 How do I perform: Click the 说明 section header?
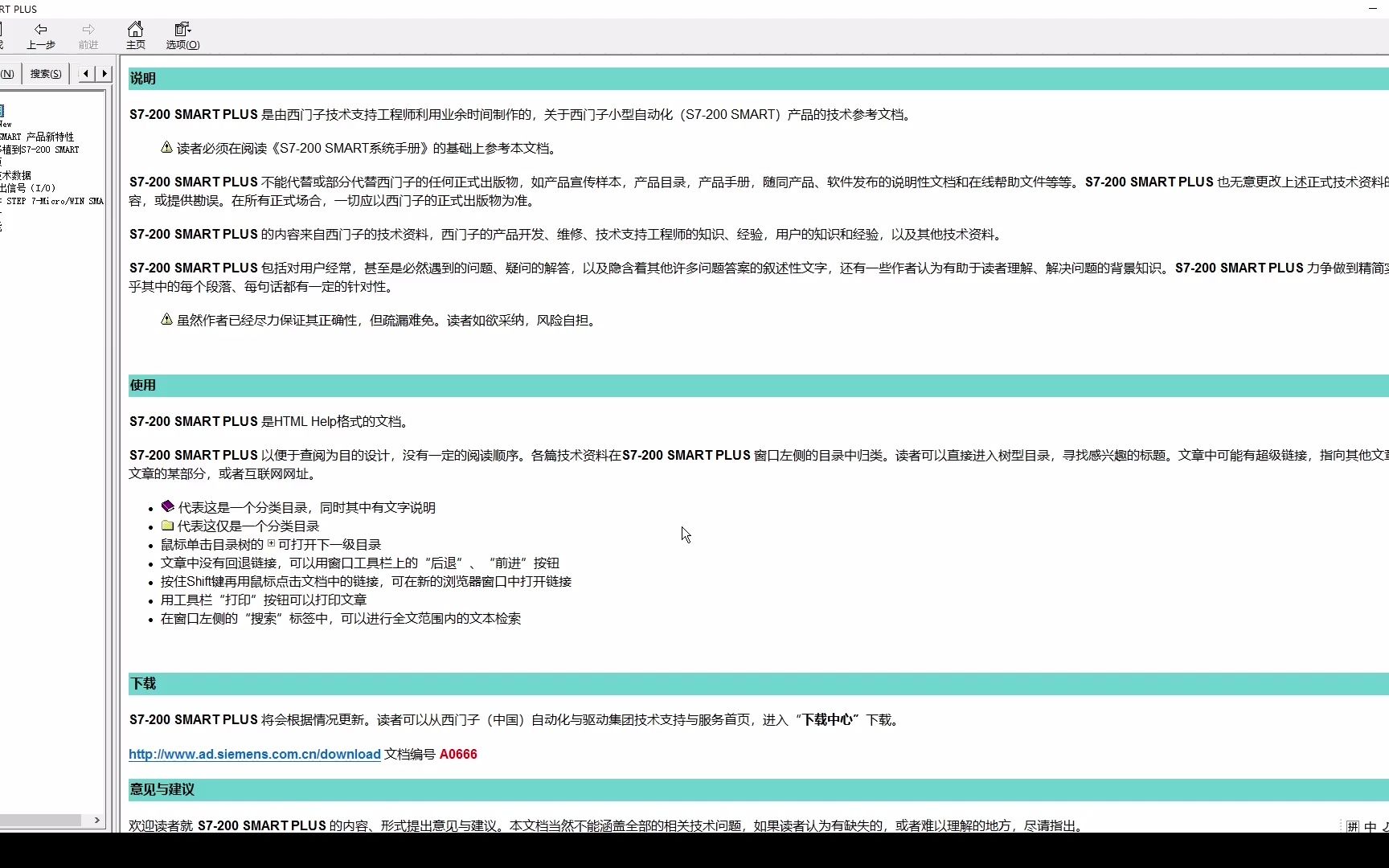coord(759,79)
